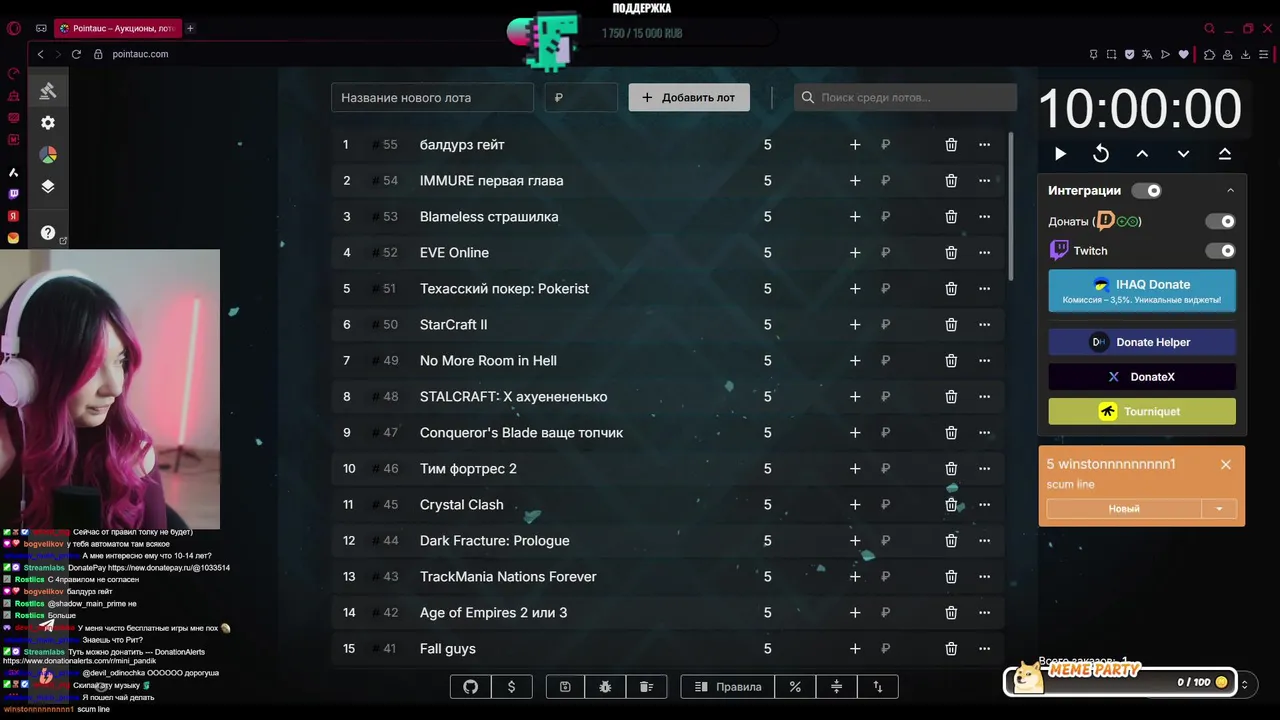1280x720 pixels.
Task: Open the Tourniquet integration
Action: pos(1142,411)
